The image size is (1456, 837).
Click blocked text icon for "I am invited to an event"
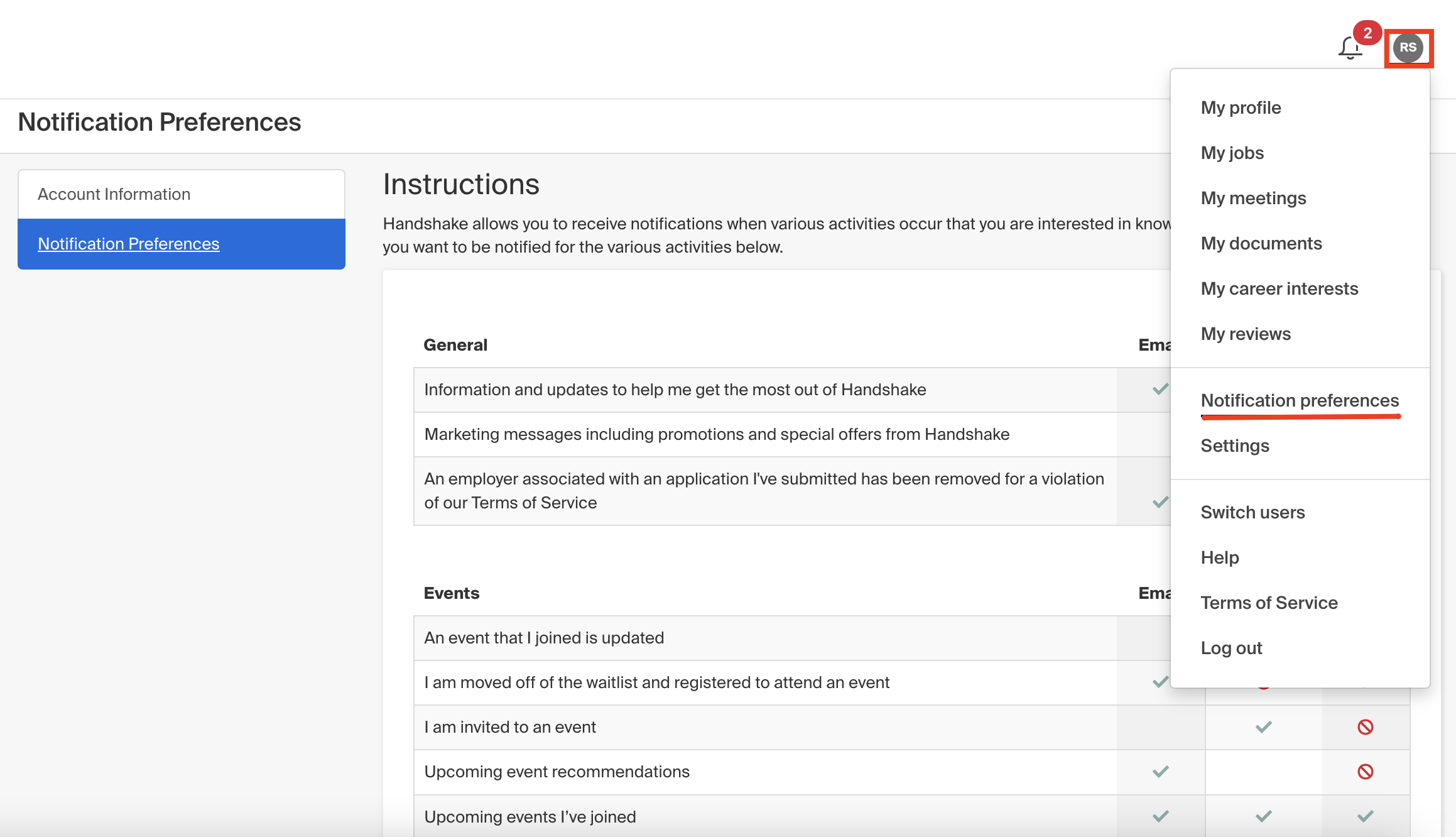(x=1364, y=727)
